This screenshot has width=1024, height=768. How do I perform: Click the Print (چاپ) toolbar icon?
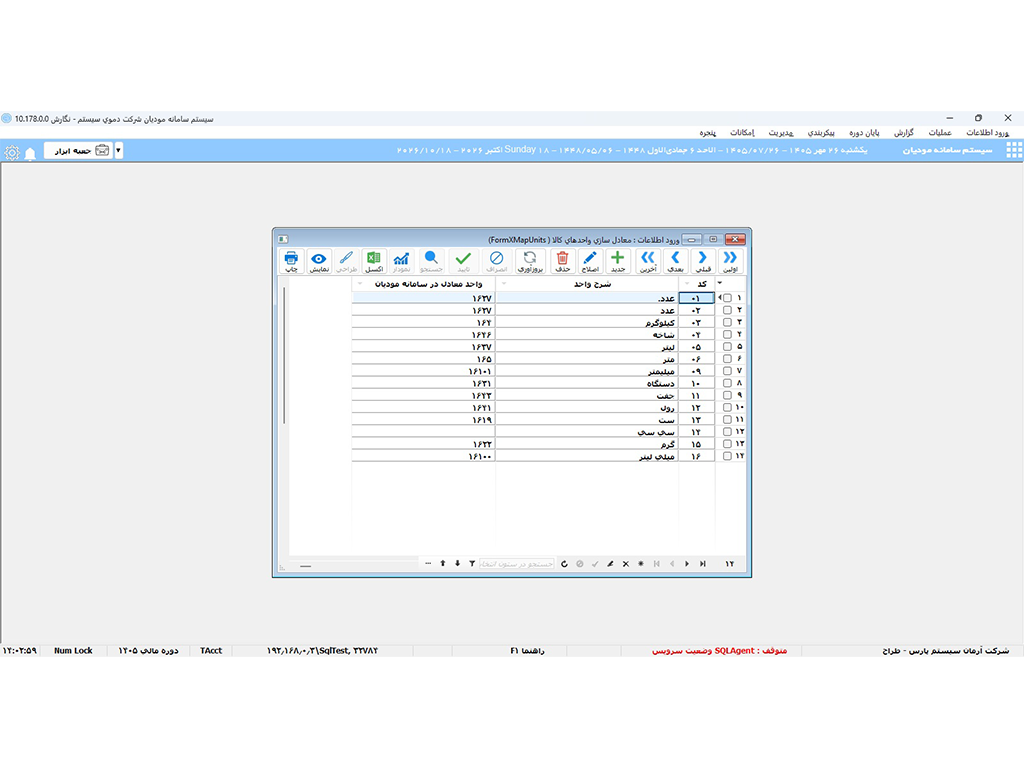(x=291, y=261)
